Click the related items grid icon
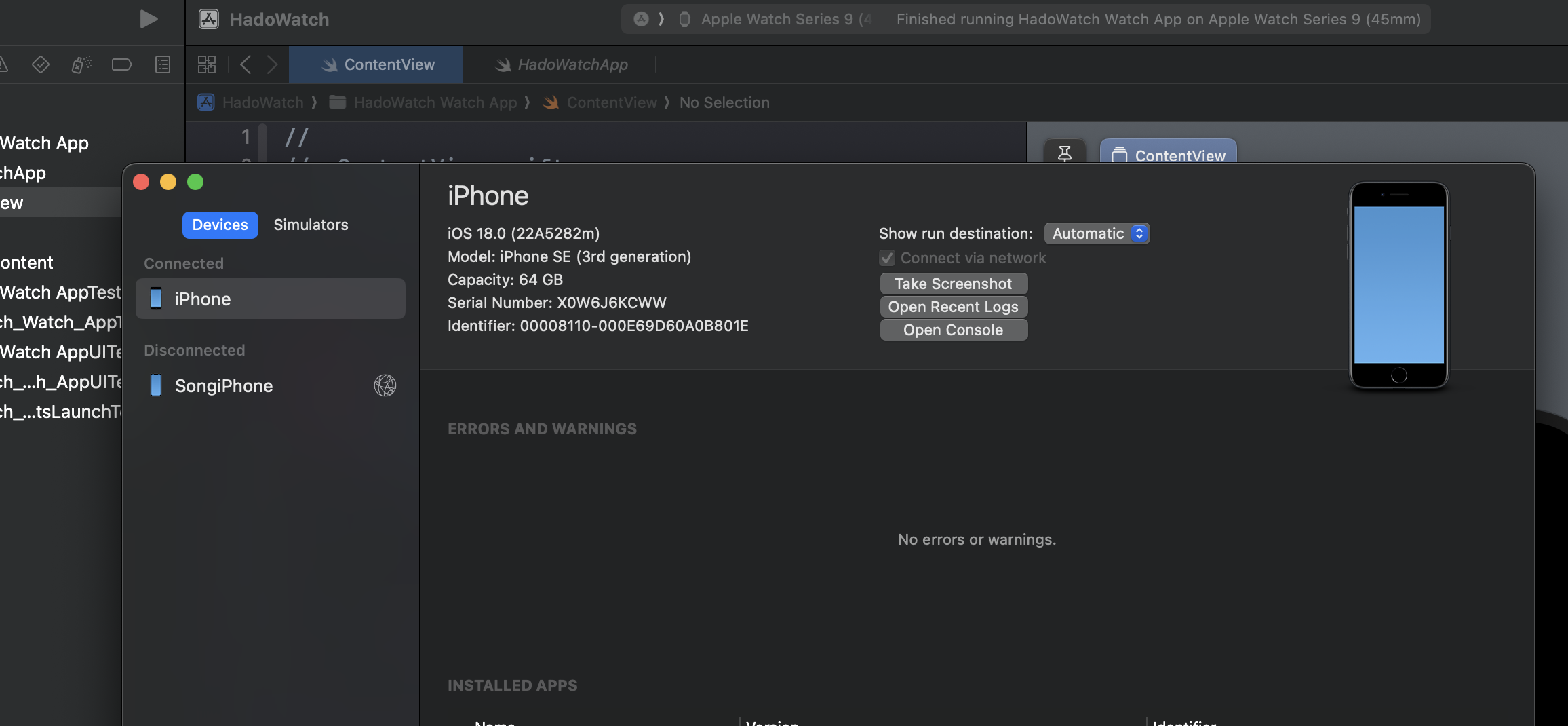This screenshot has width=1568, height=726. click(x=207, y=64)
